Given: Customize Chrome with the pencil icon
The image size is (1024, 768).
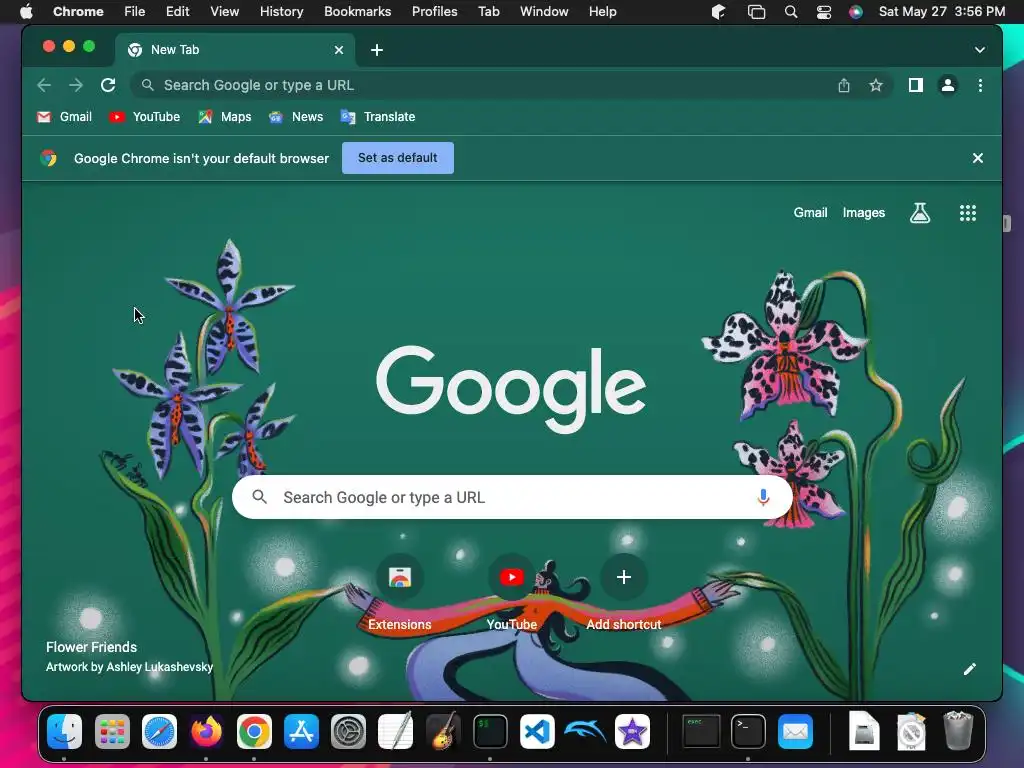Looking at the screenshot, I should point(970,669).
